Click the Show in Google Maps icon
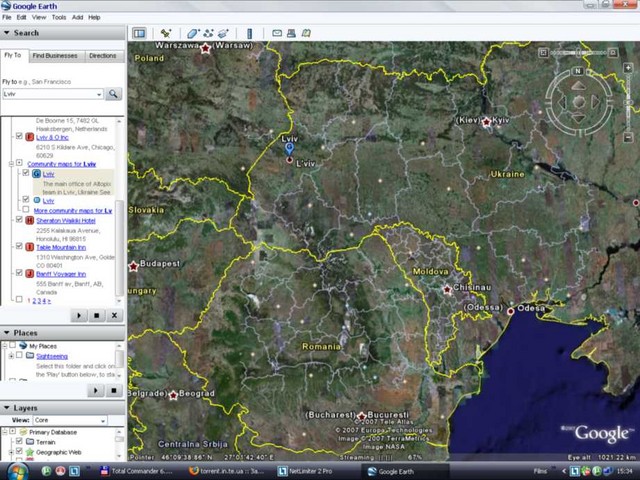This screenshot has width=640, height=480. [x=306, y=33]
